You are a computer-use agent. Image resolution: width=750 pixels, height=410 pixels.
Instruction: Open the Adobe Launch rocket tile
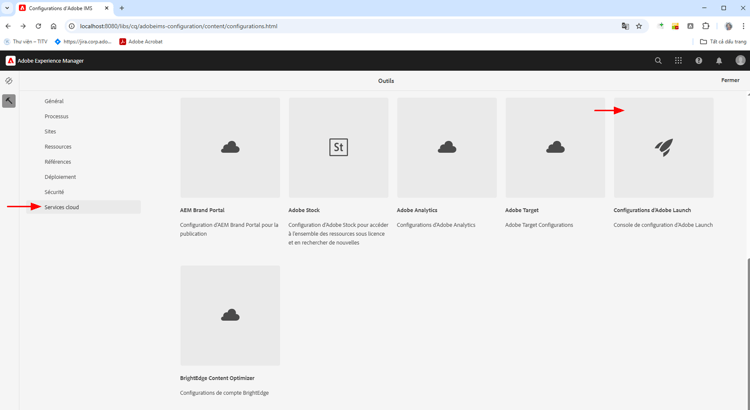coord(664,148)
